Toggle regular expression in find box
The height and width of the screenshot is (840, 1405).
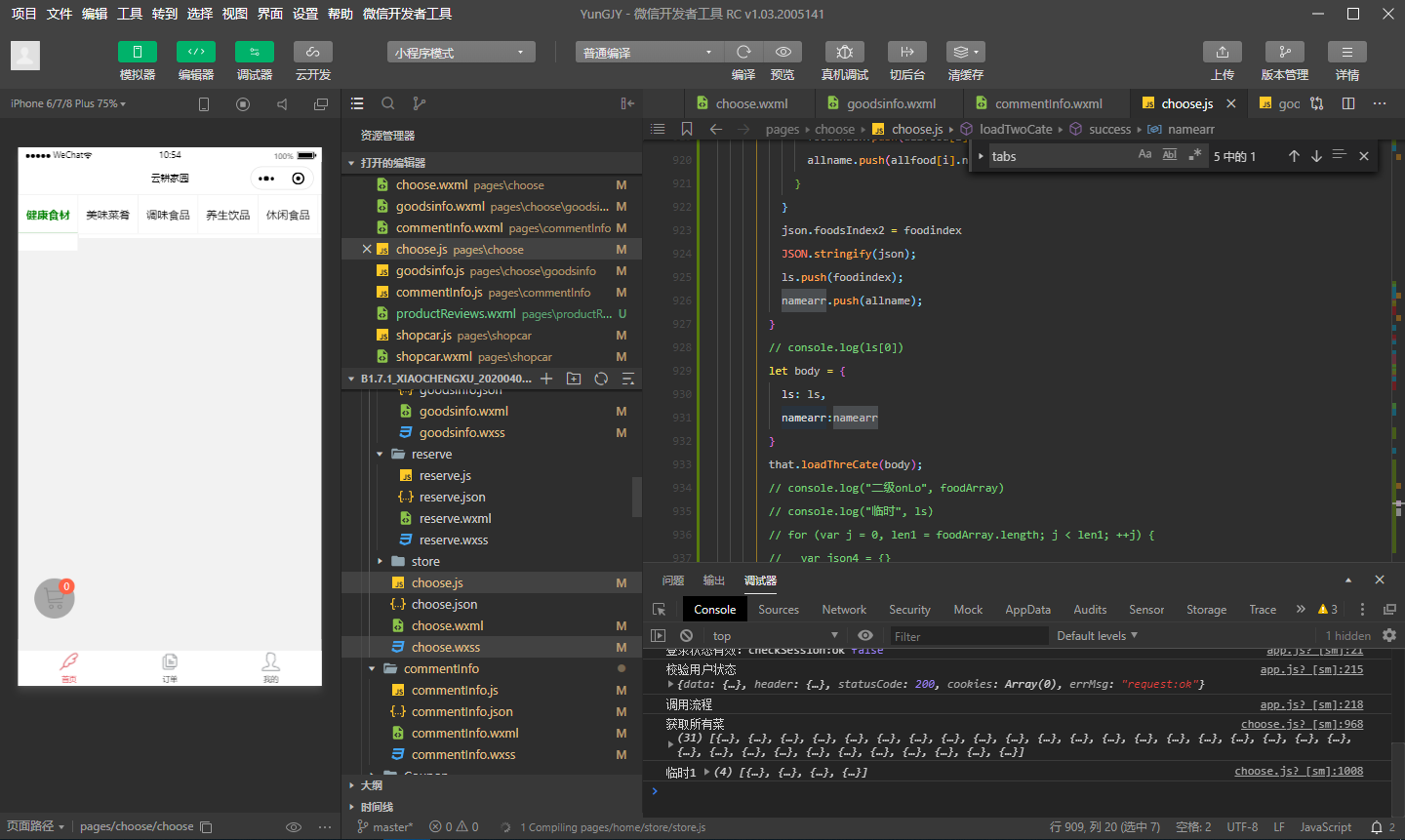[1194, 155]
